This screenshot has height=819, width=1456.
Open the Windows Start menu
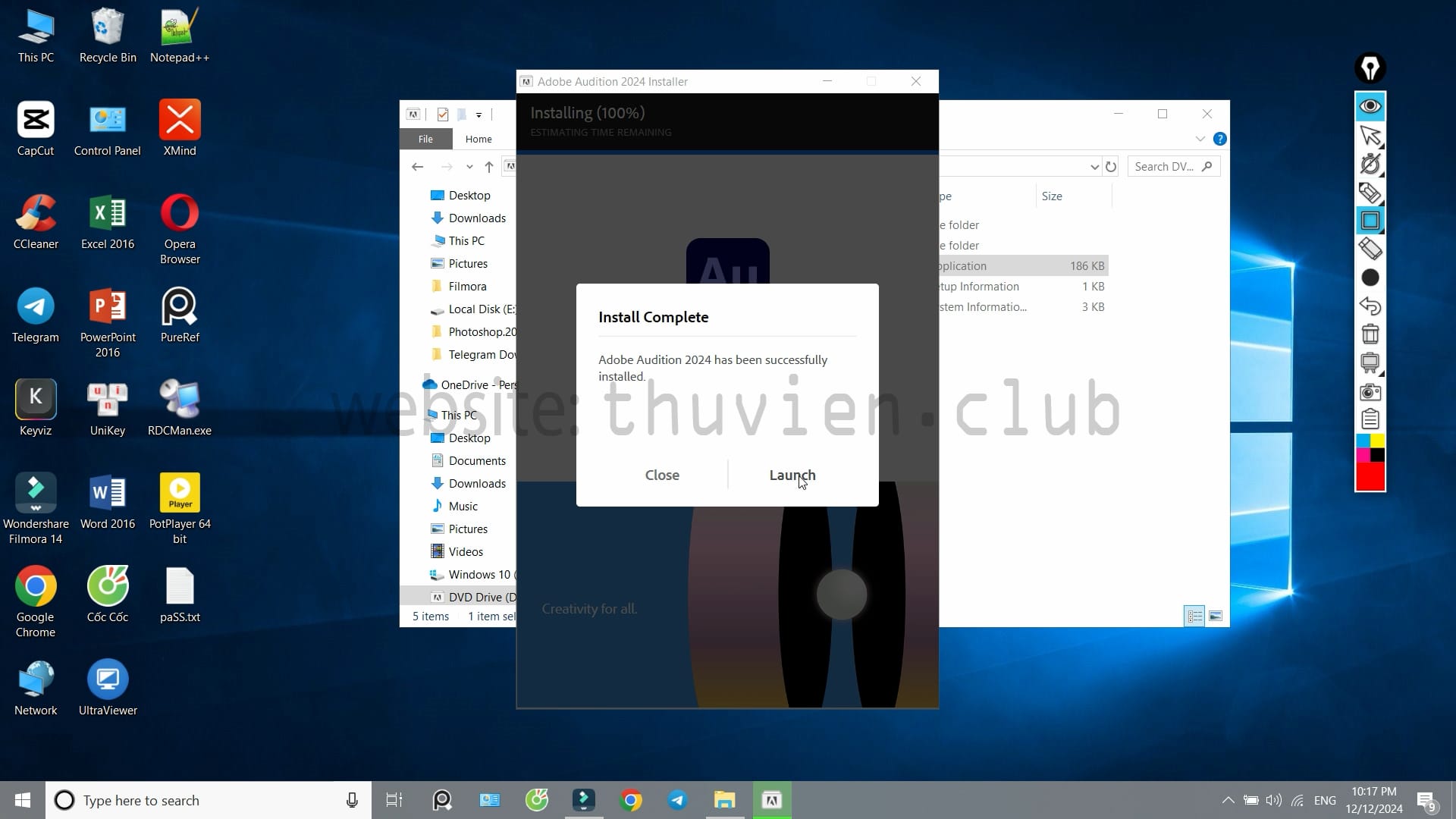point(23,800)
